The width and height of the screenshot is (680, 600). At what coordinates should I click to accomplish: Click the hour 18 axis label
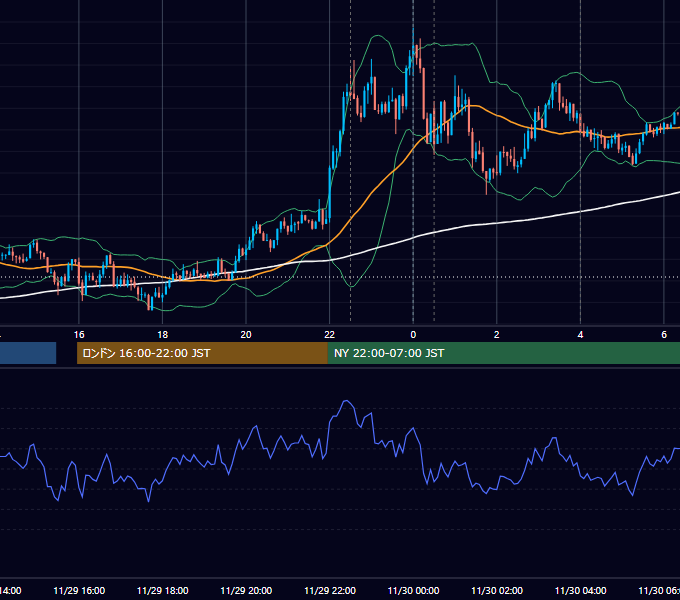[x=163, y=335]
